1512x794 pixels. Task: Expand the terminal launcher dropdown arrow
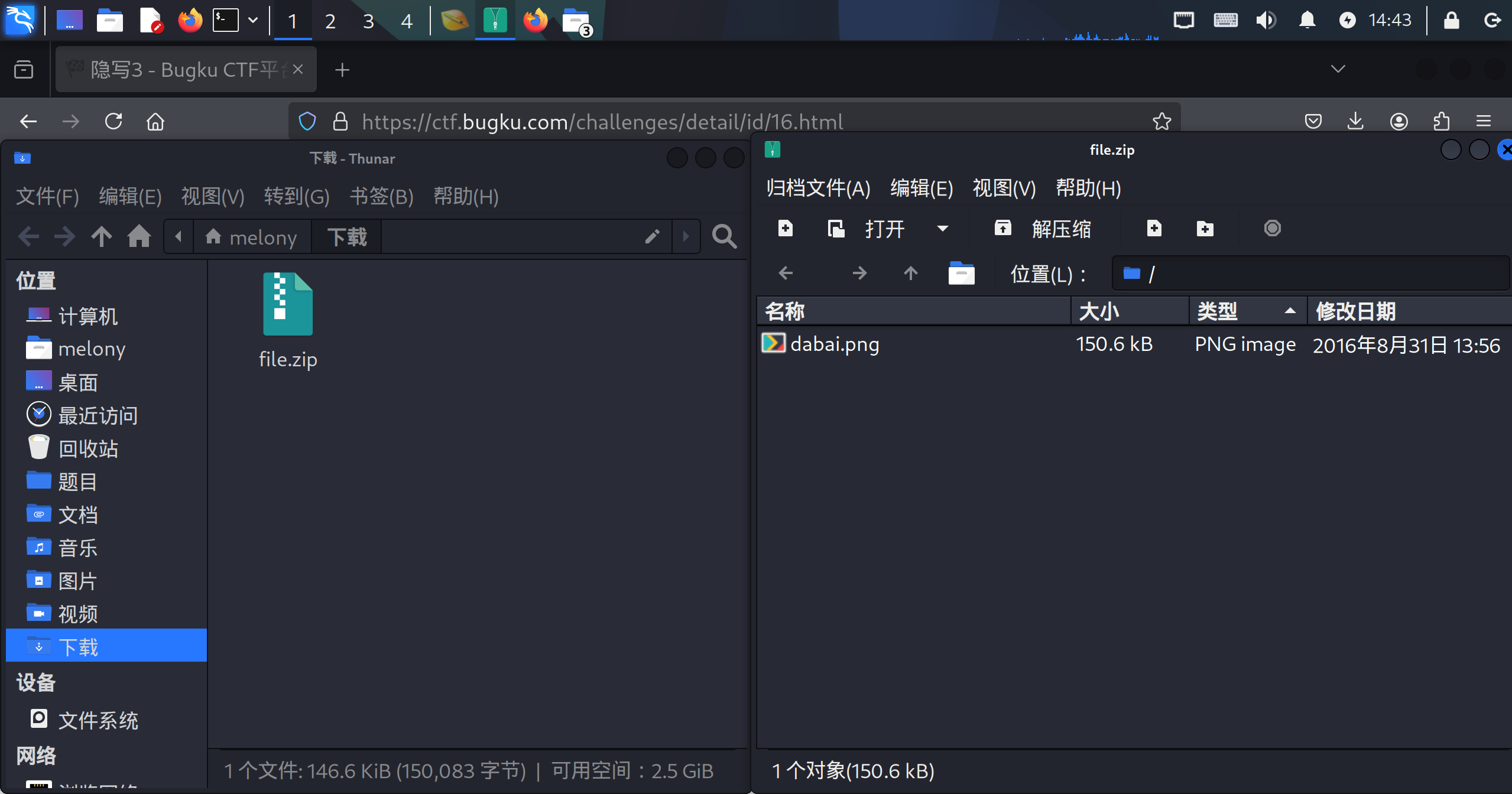pos(253,21)
